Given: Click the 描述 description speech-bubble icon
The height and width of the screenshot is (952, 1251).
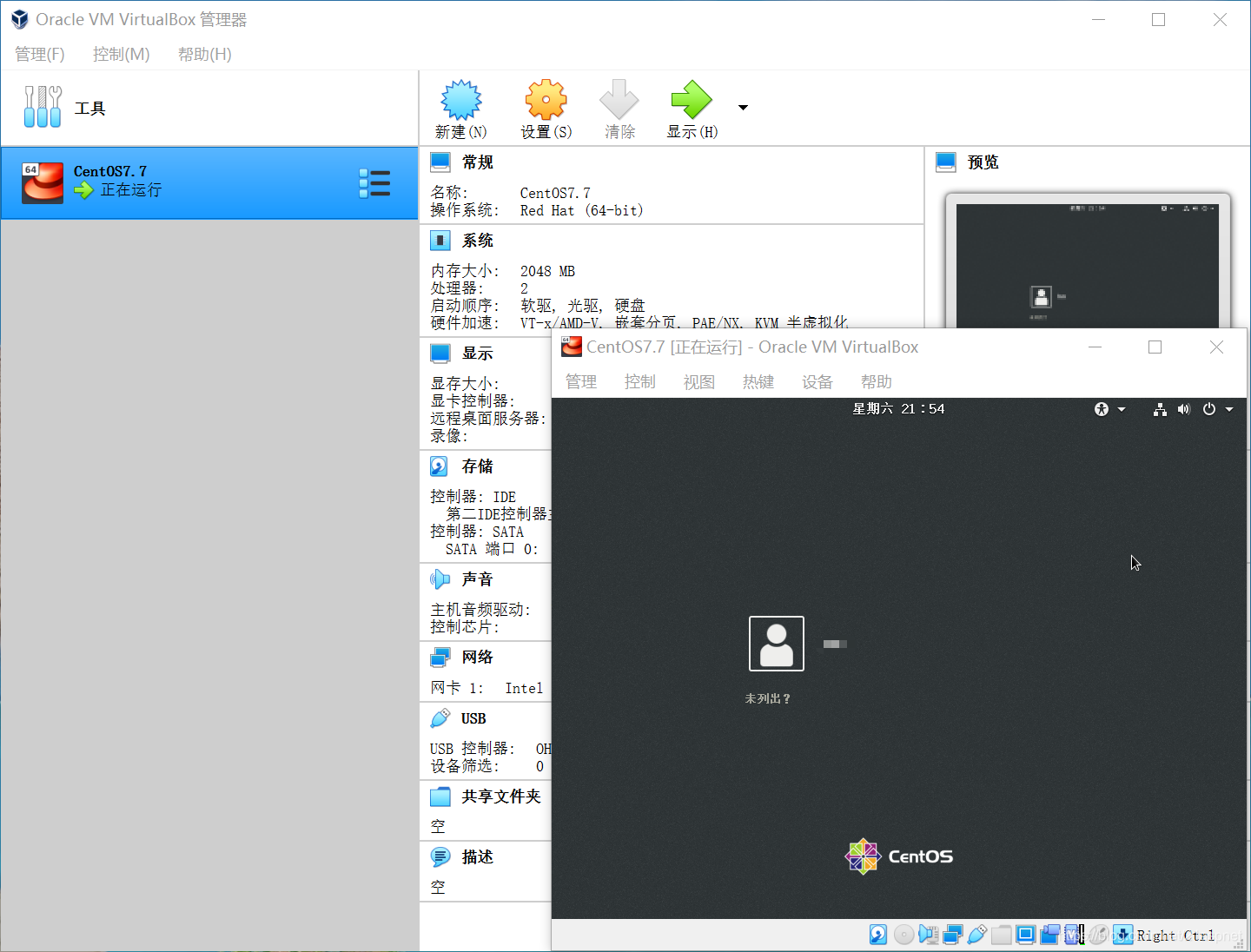Looking at the screenshot, I should (440, 857).
